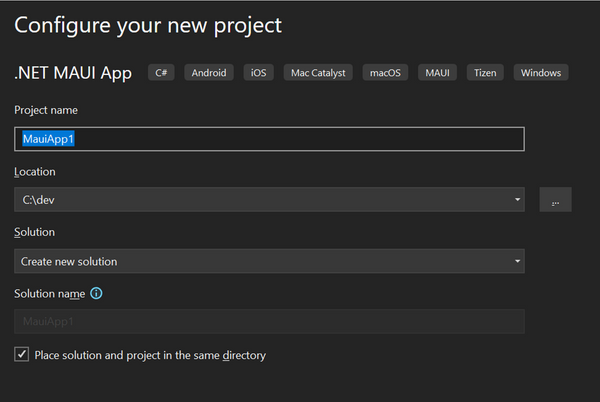Click the Android platform tag
Viewport: 600px width, 402px height.
(x=209, y=73)
